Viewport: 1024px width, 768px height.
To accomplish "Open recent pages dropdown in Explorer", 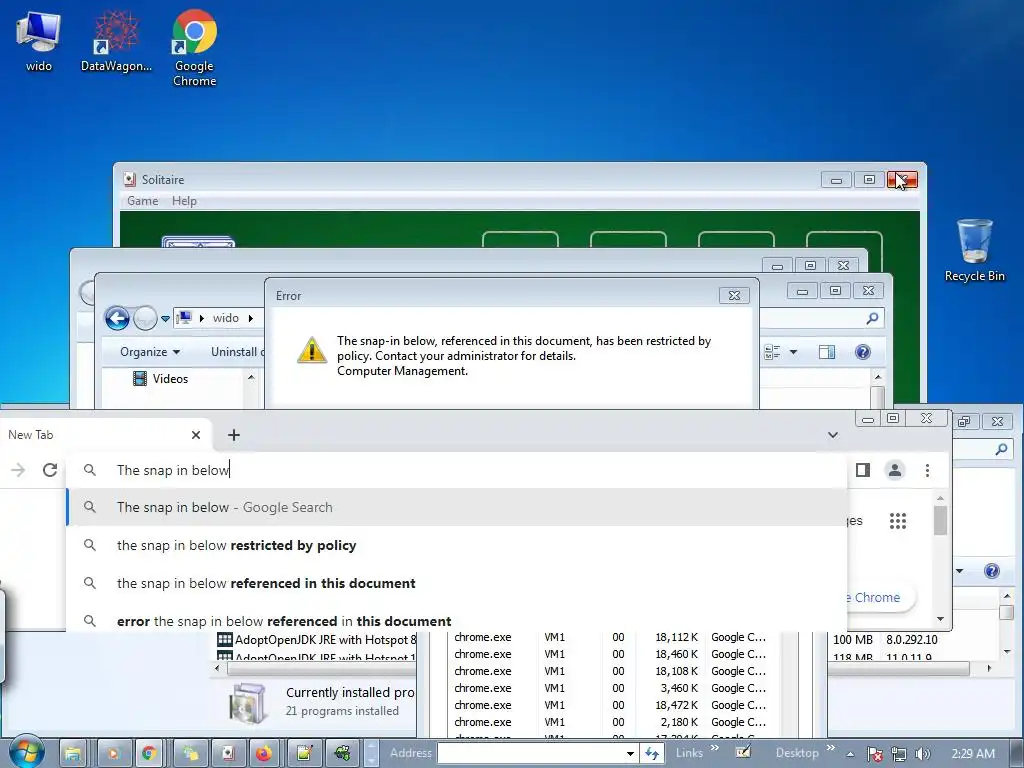I will 165,319.
